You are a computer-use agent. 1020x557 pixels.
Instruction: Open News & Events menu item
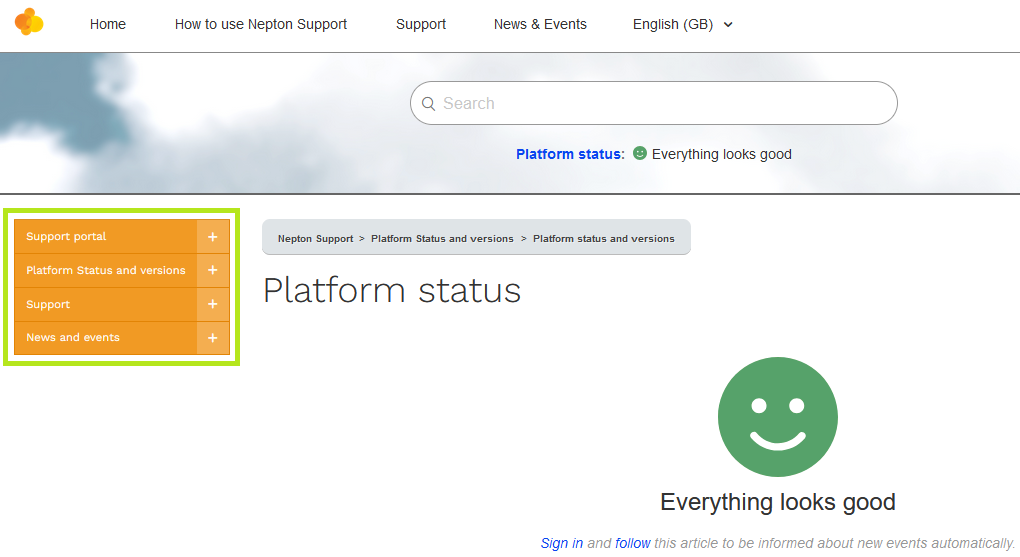click(540, 25)
